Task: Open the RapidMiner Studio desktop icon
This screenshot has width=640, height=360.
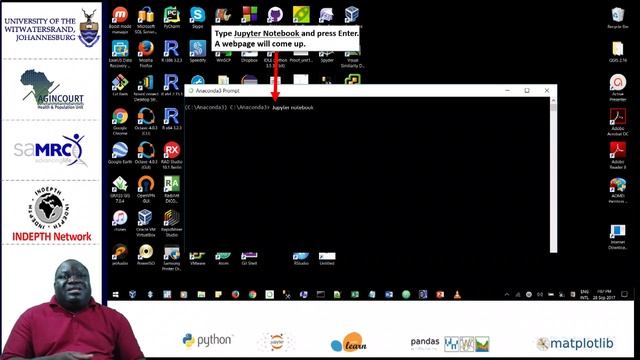Action: (x=171, y=223)
